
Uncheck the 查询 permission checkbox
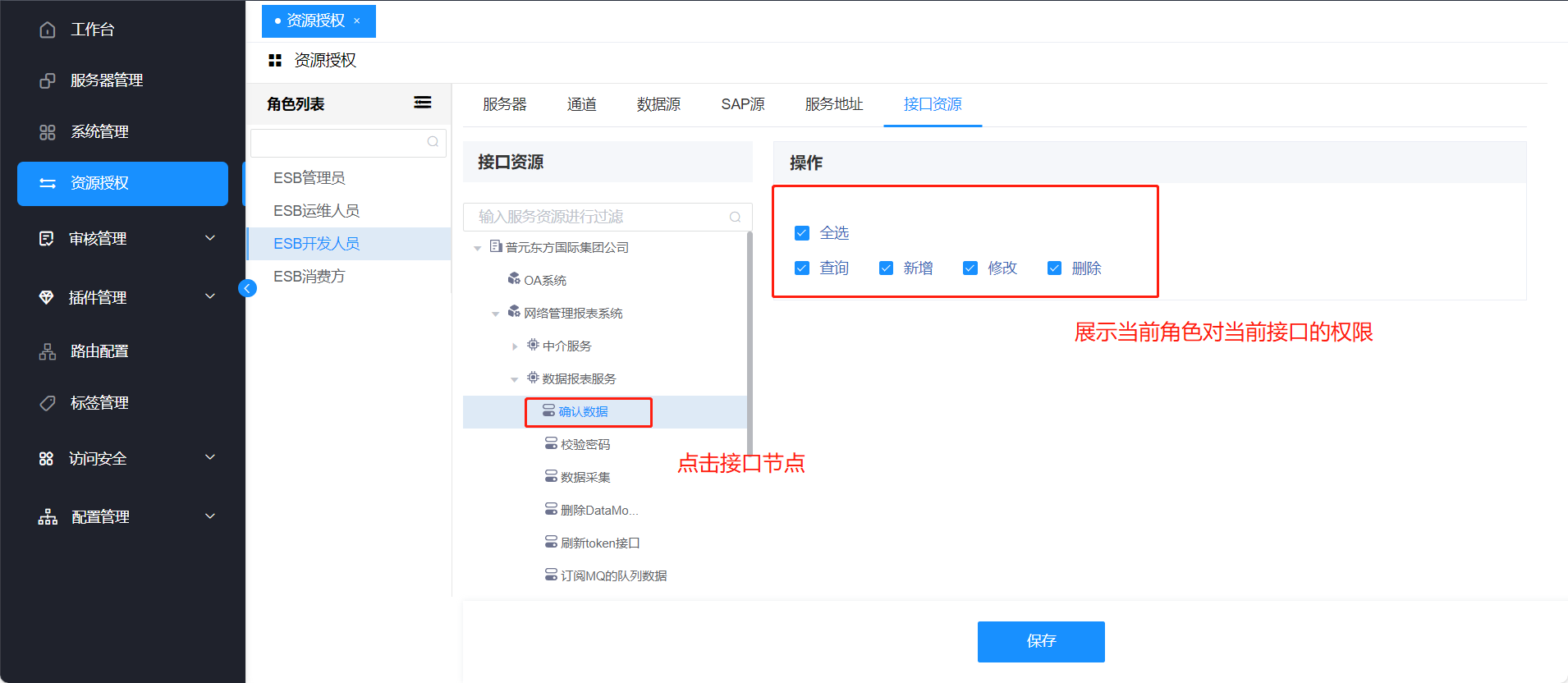[x=802, y=268]
